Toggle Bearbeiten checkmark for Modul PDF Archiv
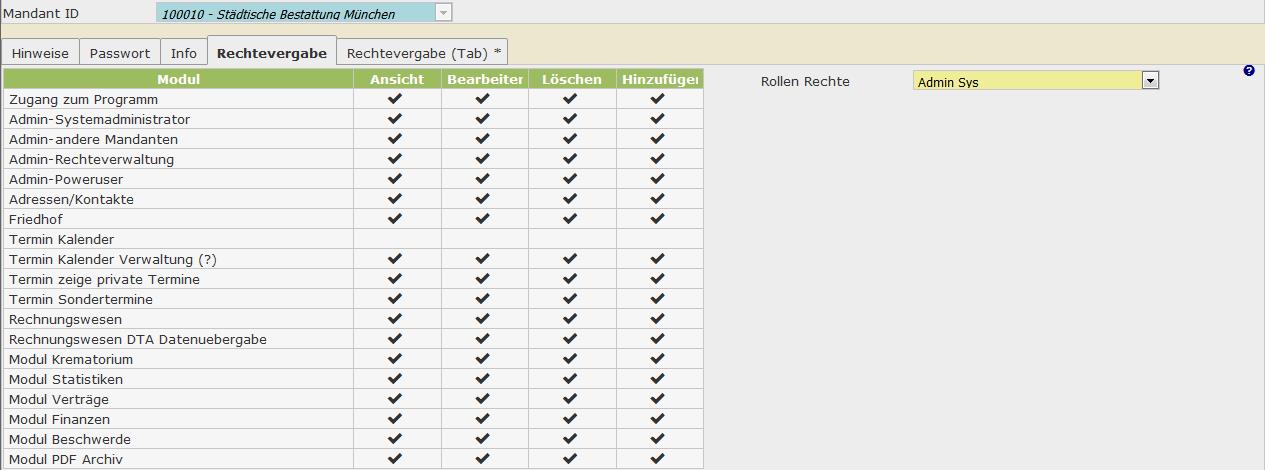The height and width of the screenshot is (470, 1265). pyautogui.click(x=483, y=459)
